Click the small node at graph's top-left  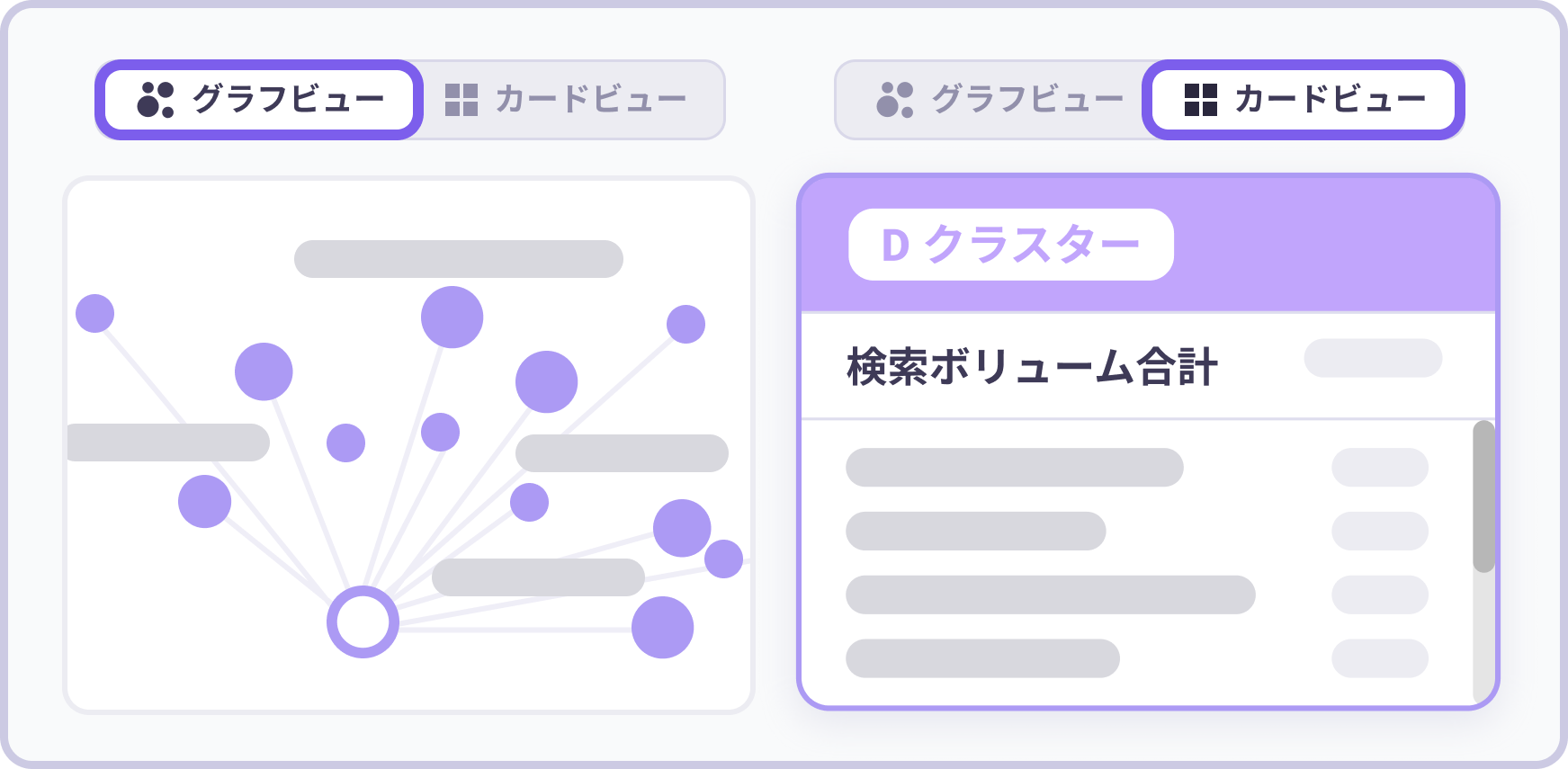pos(94,313)
